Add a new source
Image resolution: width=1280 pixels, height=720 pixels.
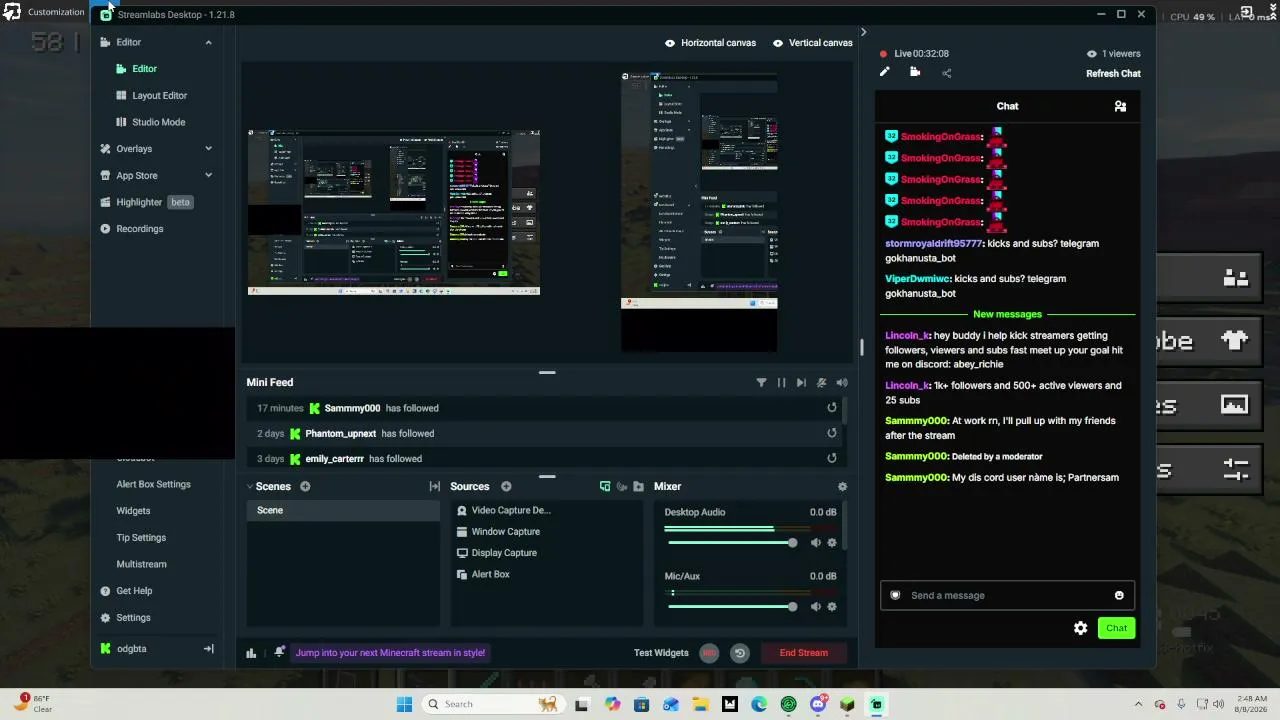[x=506, y=487]
